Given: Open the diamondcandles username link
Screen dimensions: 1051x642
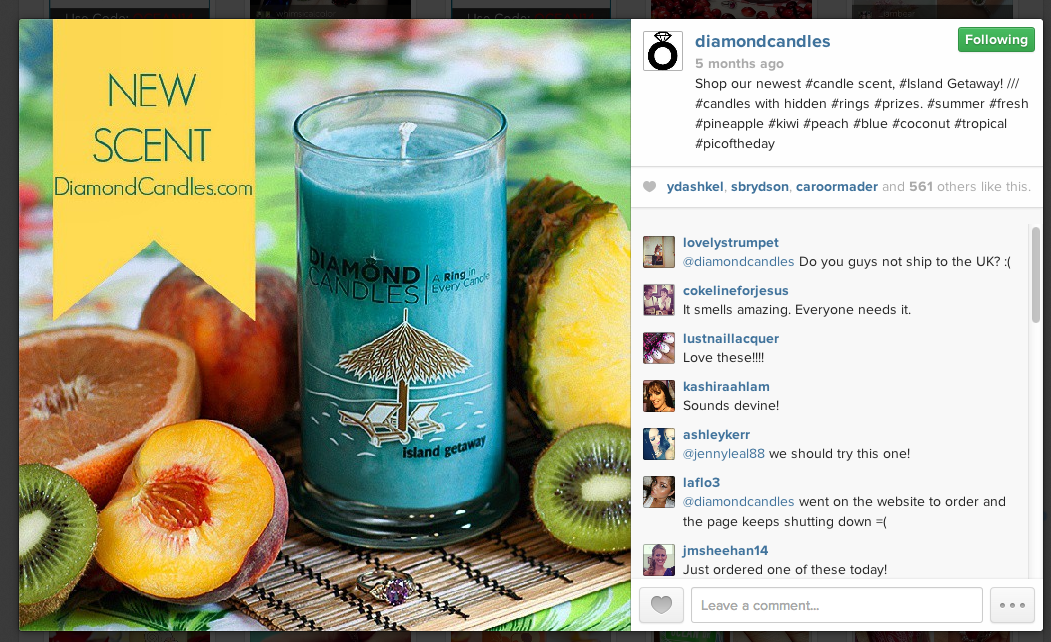Looking at the screenshot, I should [762, 42].
